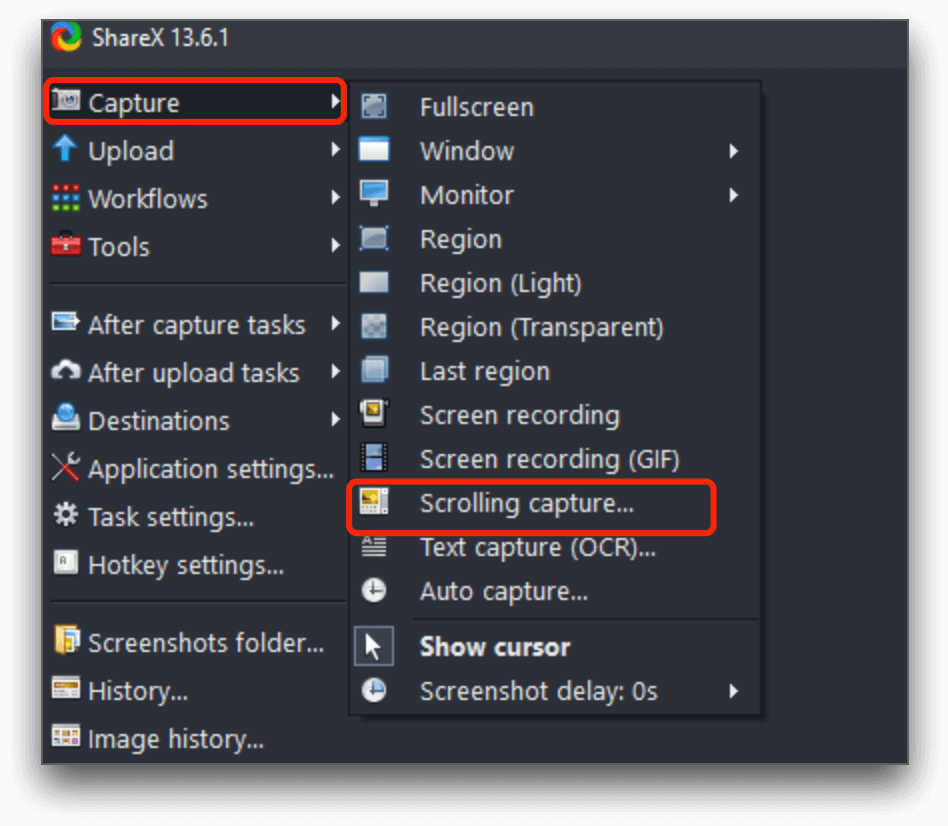Click the ShareX logo in the title bar

point(64,37)
